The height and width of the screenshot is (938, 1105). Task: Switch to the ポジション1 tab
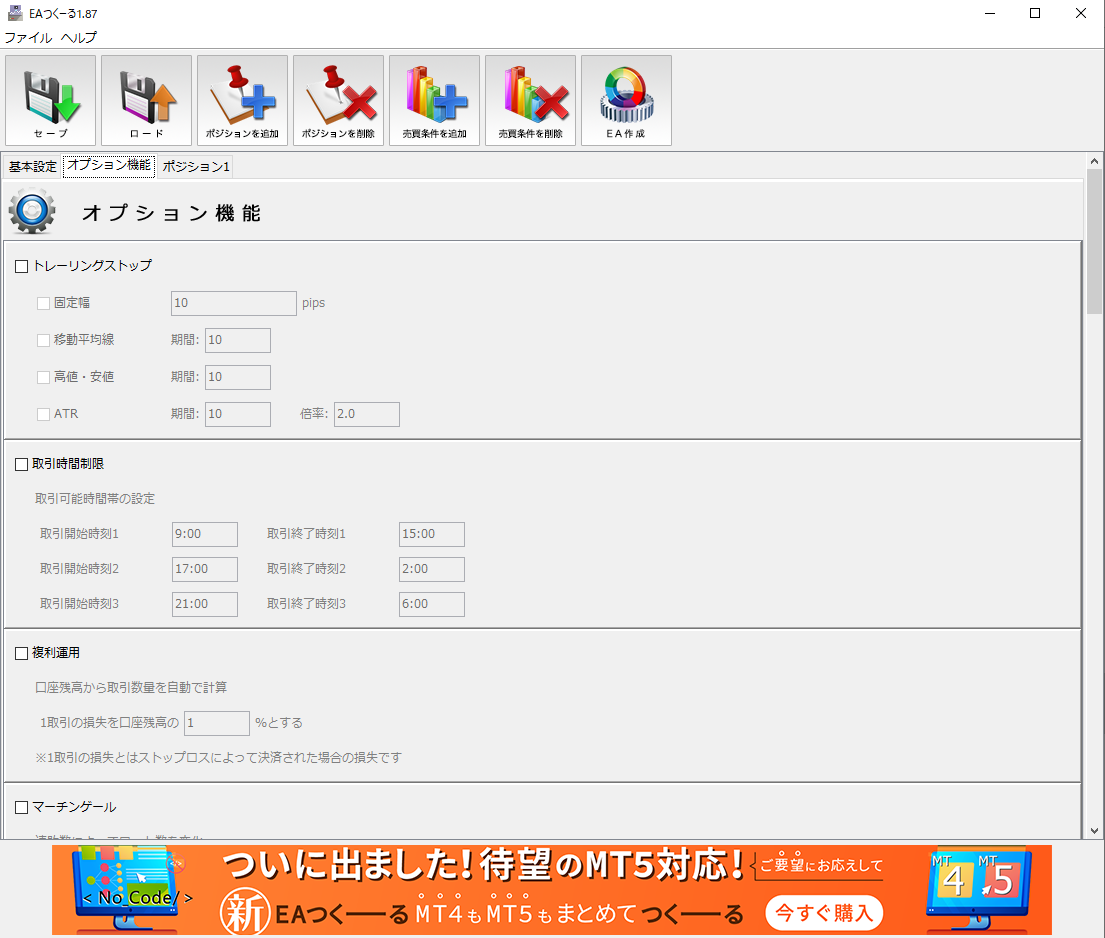pos(196,167)
